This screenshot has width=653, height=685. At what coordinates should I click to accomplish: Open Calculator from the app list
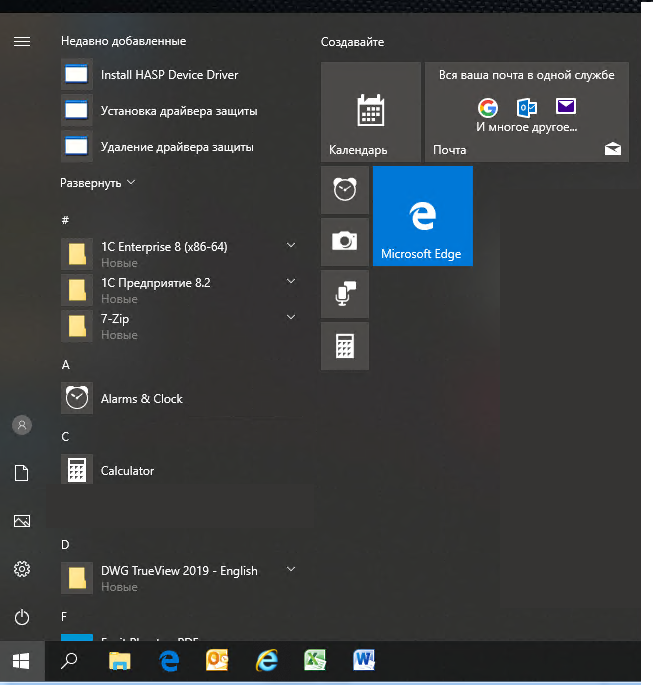click(181, 471)
